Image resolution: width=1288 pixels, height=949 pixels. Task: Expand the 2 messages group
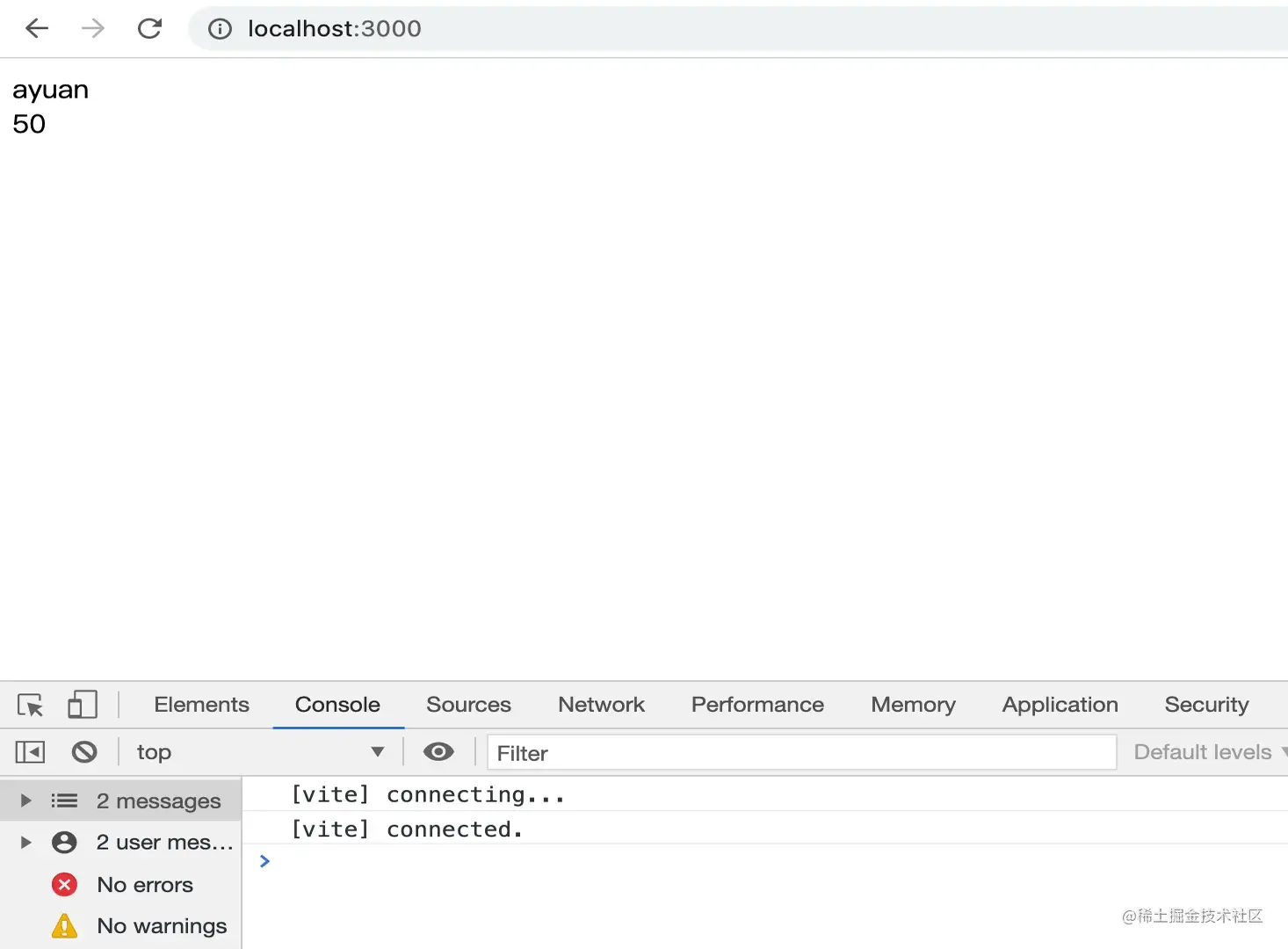click(25, 800)
